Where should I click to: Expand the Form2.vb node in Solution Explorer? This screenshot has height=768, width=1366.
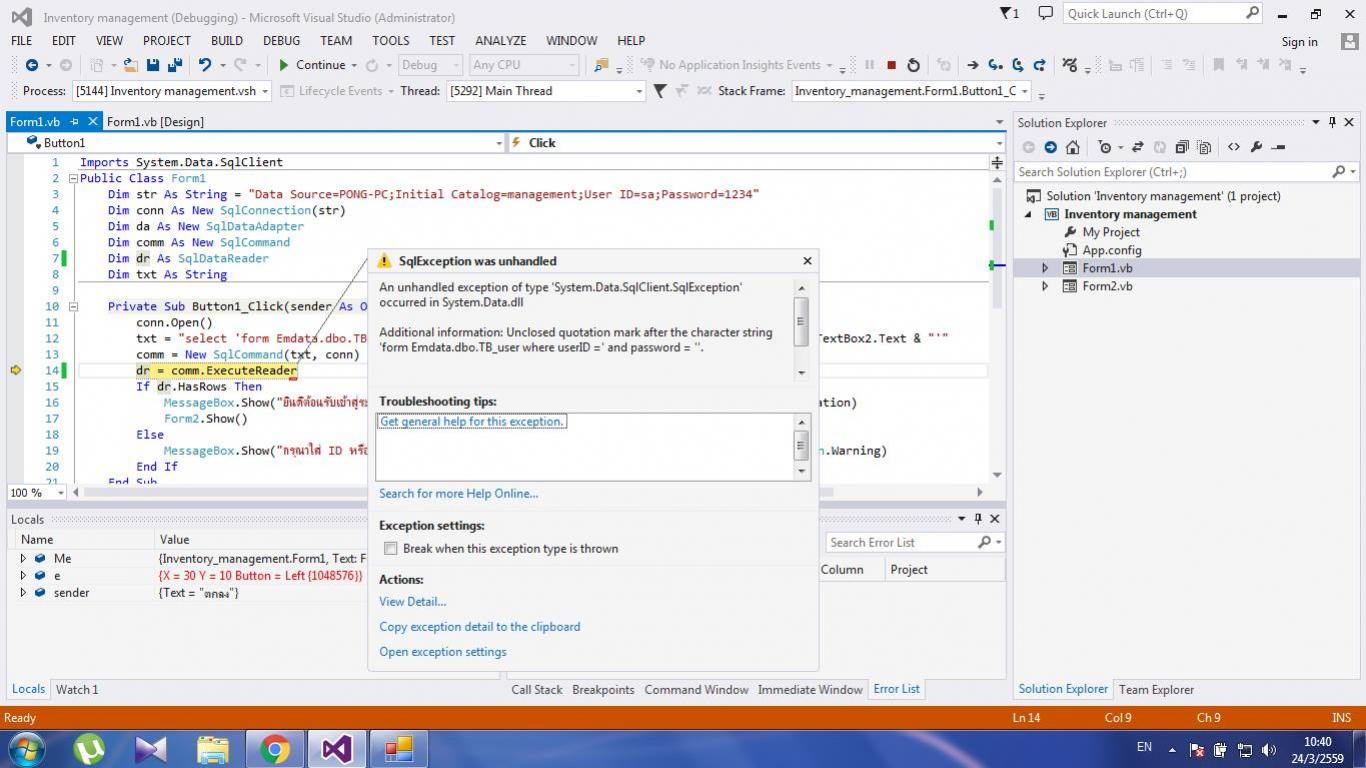pos(1045,286)
